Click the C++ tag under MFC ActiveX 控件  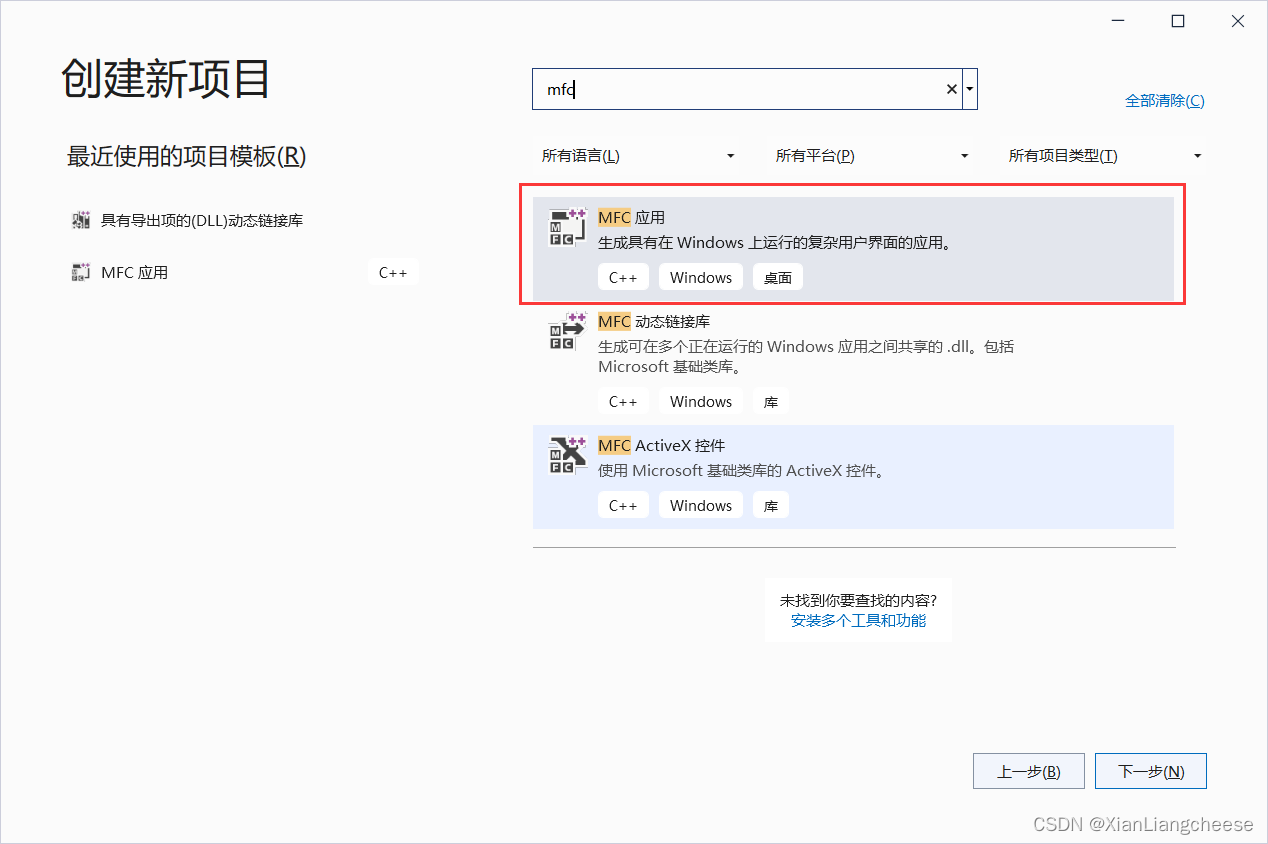(623, 505)
